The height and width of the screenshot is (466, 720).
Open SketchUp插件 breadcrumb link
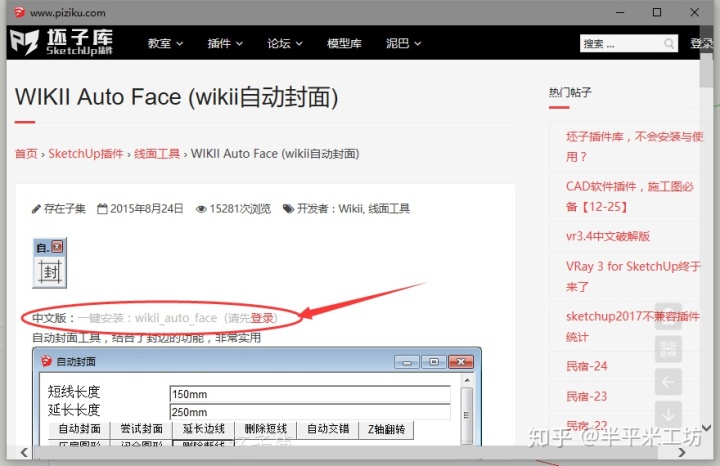pos(86,154)
